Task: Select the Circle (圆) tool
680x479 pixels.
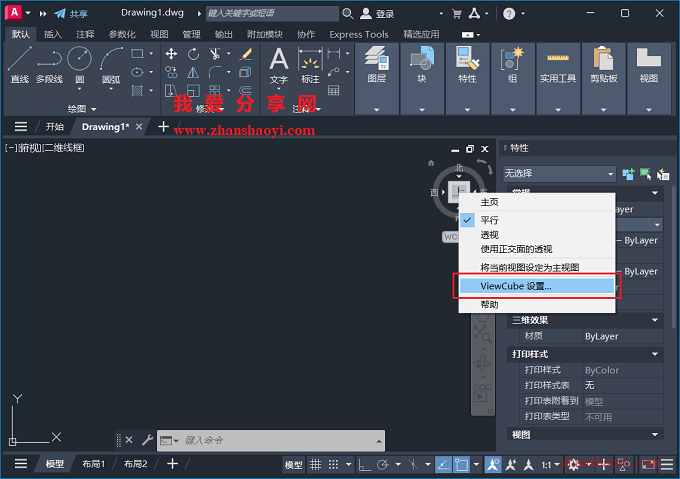Action: click(80, 64)
